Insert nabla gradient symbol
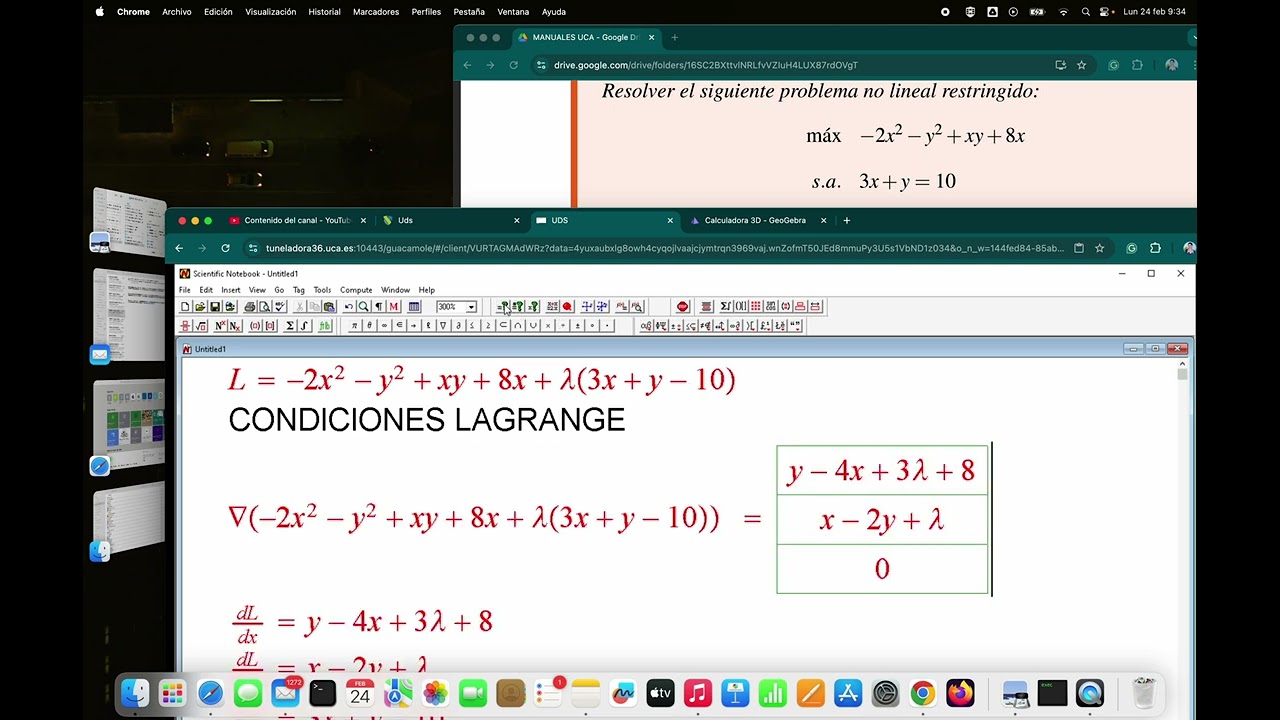1280x720 pixels. pos(443,326)
